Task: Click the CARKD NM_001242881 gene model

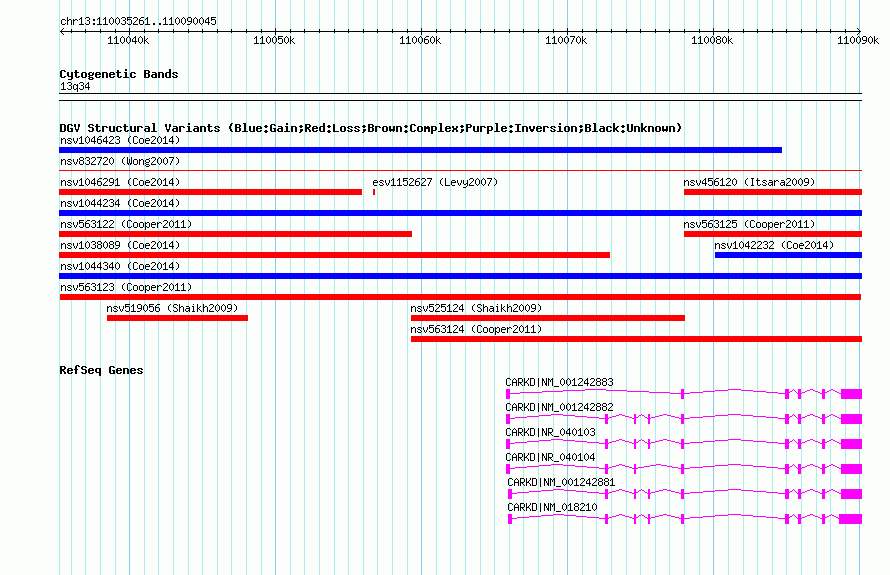Action: point(685,494)
